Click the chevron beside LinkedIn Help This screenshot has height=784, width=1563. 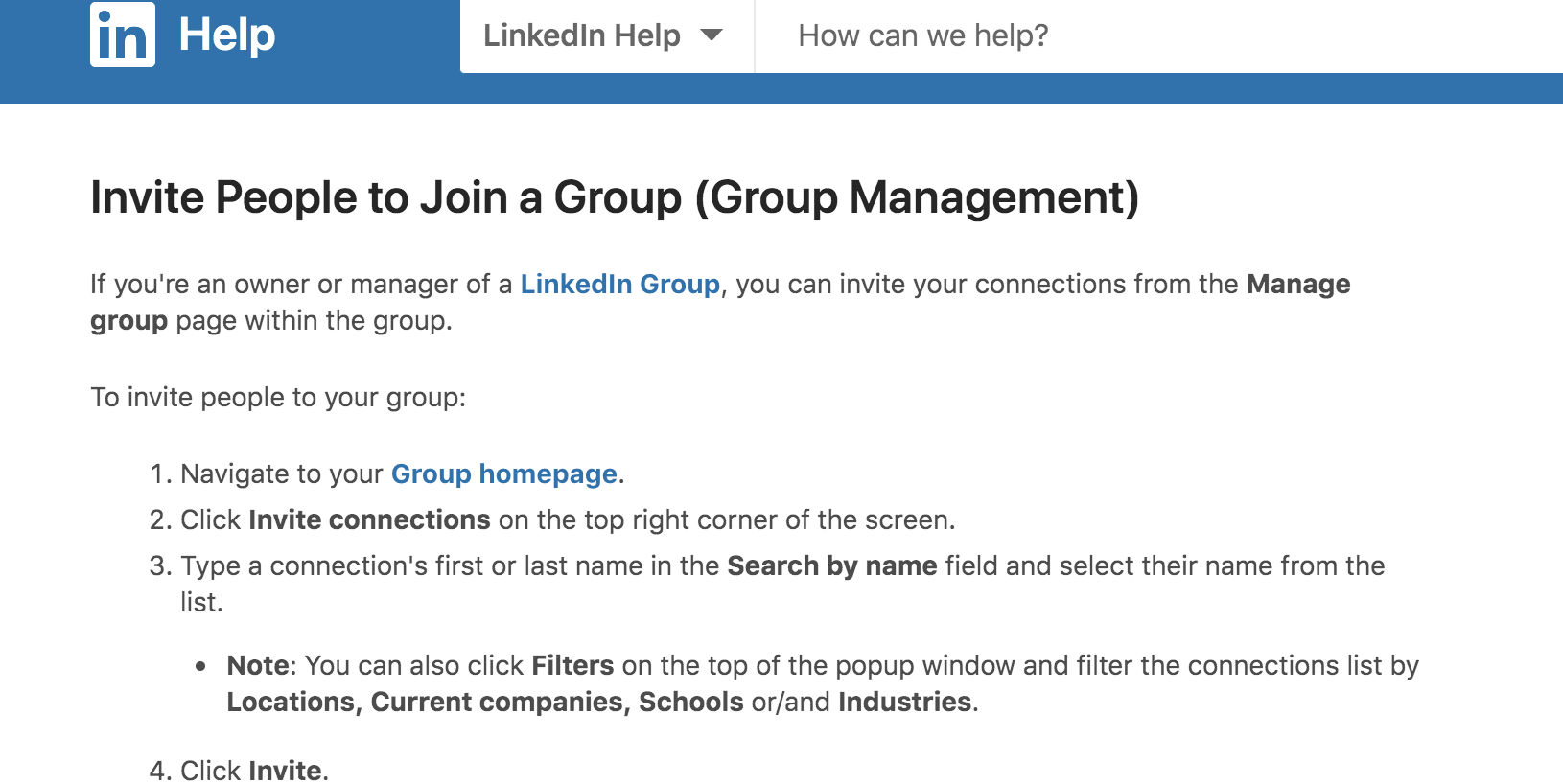point(712,35)
